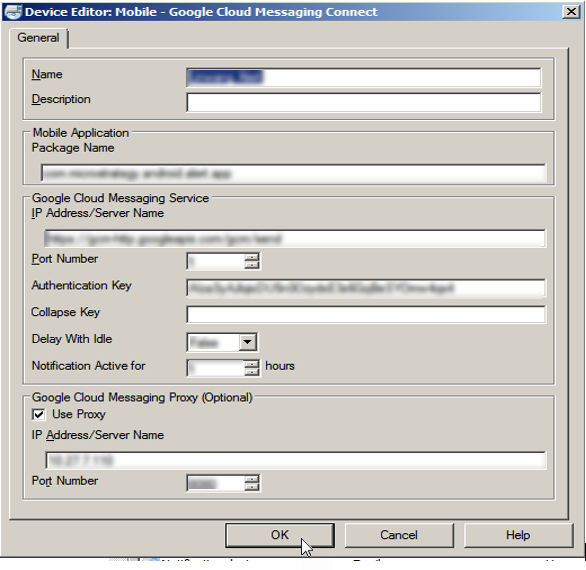Click the Notification Active for label
This screenshot has width=586, height=570.
pyautogui.click(x=89, y=366)
